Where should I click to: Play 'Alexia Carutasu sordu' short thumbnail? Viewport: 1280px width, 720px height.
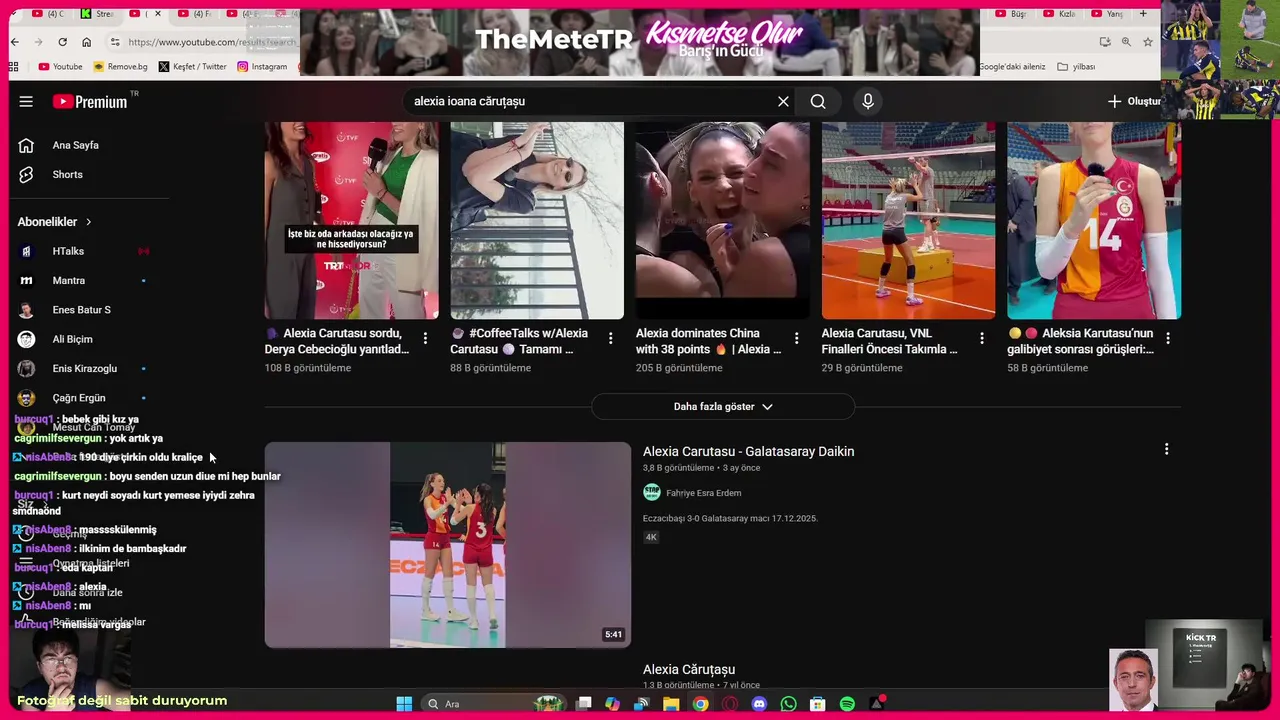(x=351, y=220)
